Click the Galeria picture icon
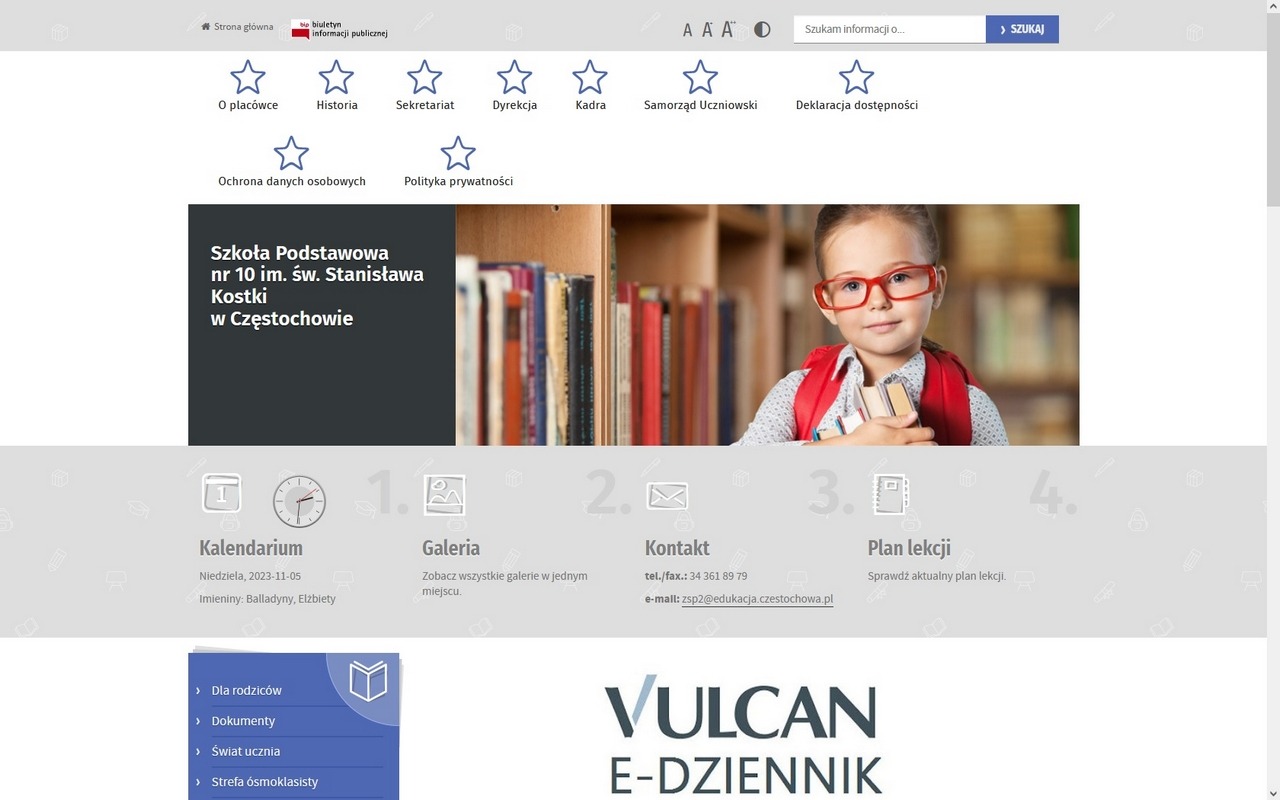Viewport: 1280px width, 800px height. point(444,495)
